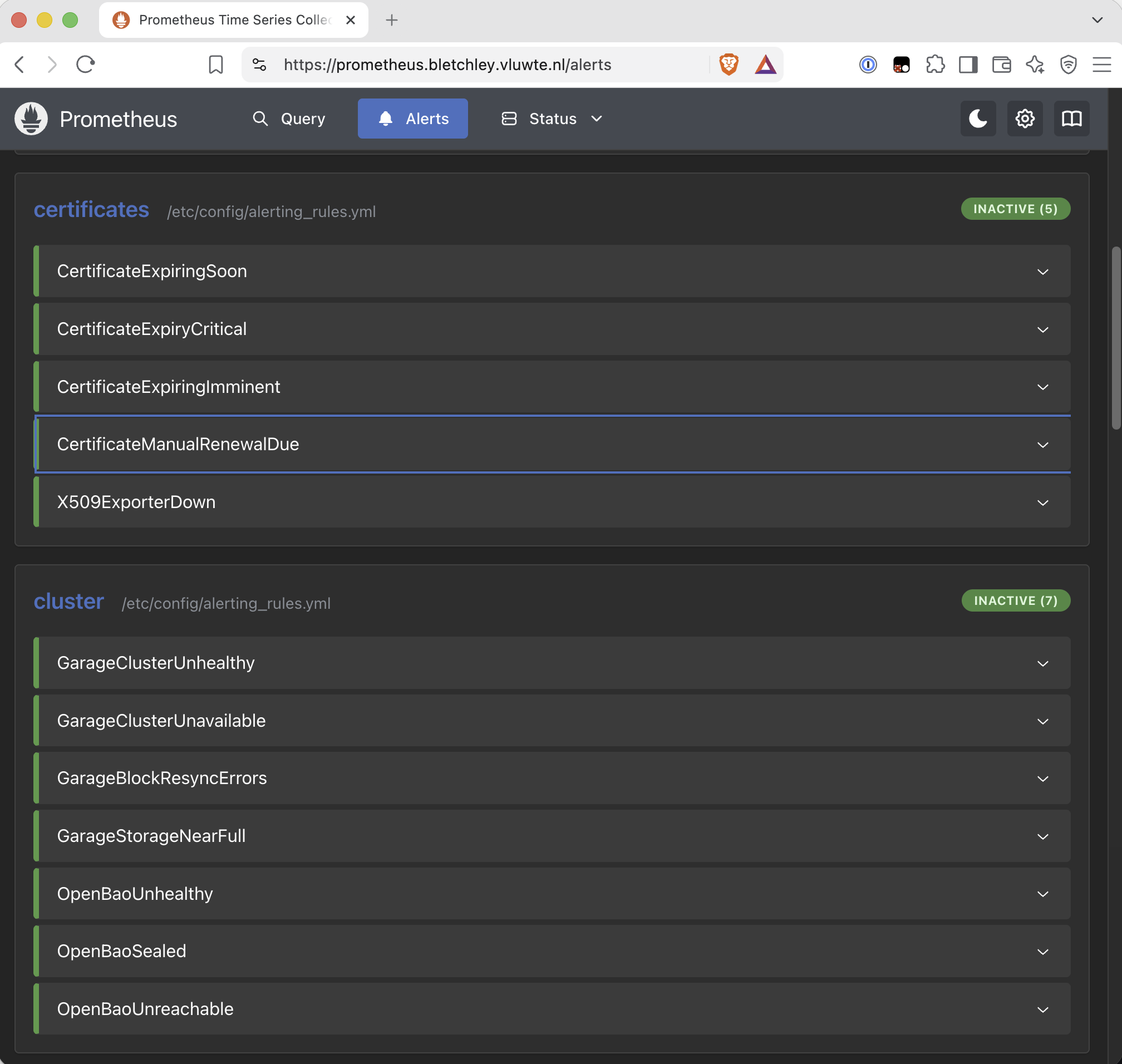
Task: Open the Brave Wallet icon
Action: tap(1002, 65)
